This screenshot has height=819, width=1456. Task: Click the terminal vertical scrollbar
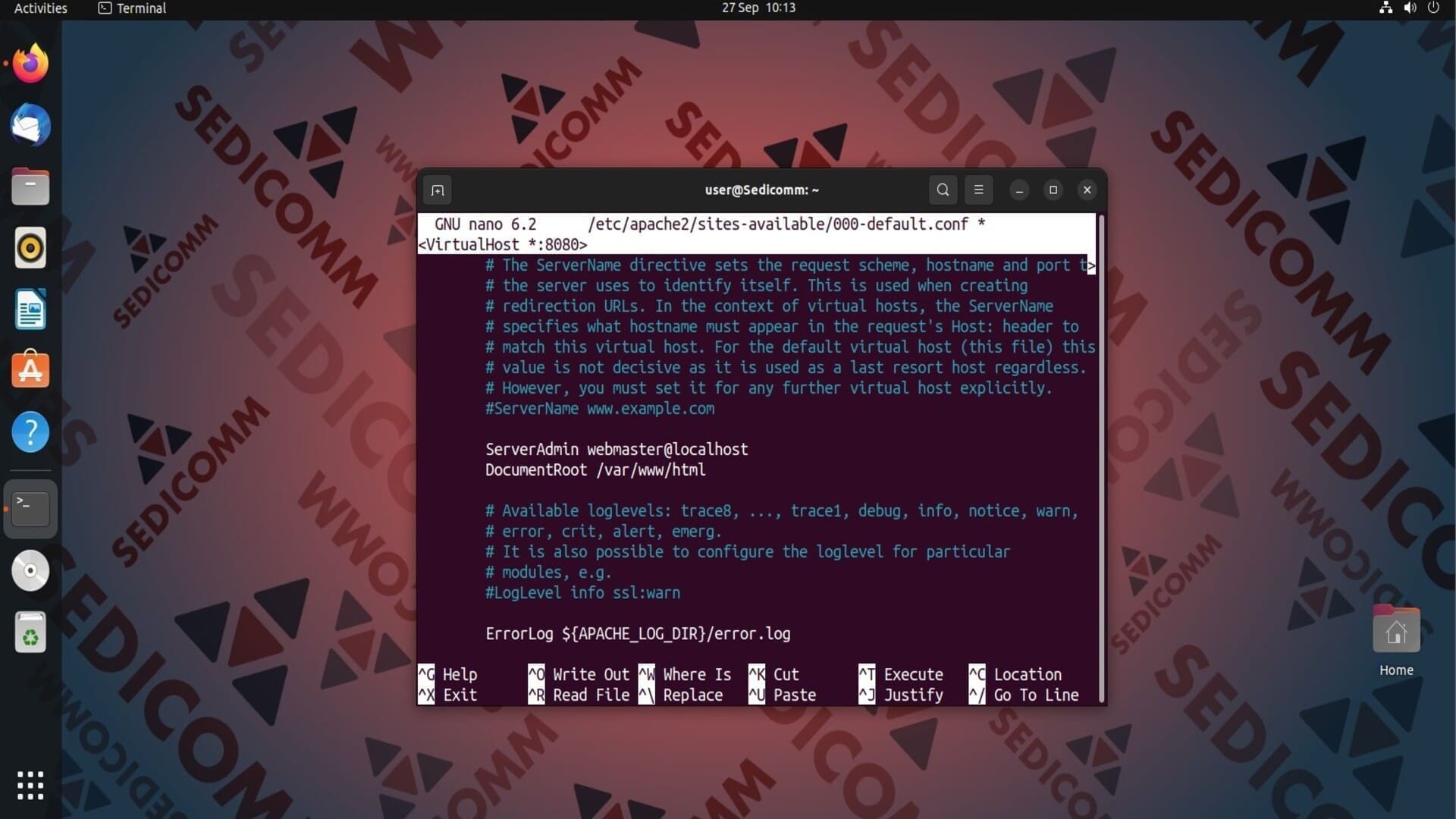(1101, 458)
